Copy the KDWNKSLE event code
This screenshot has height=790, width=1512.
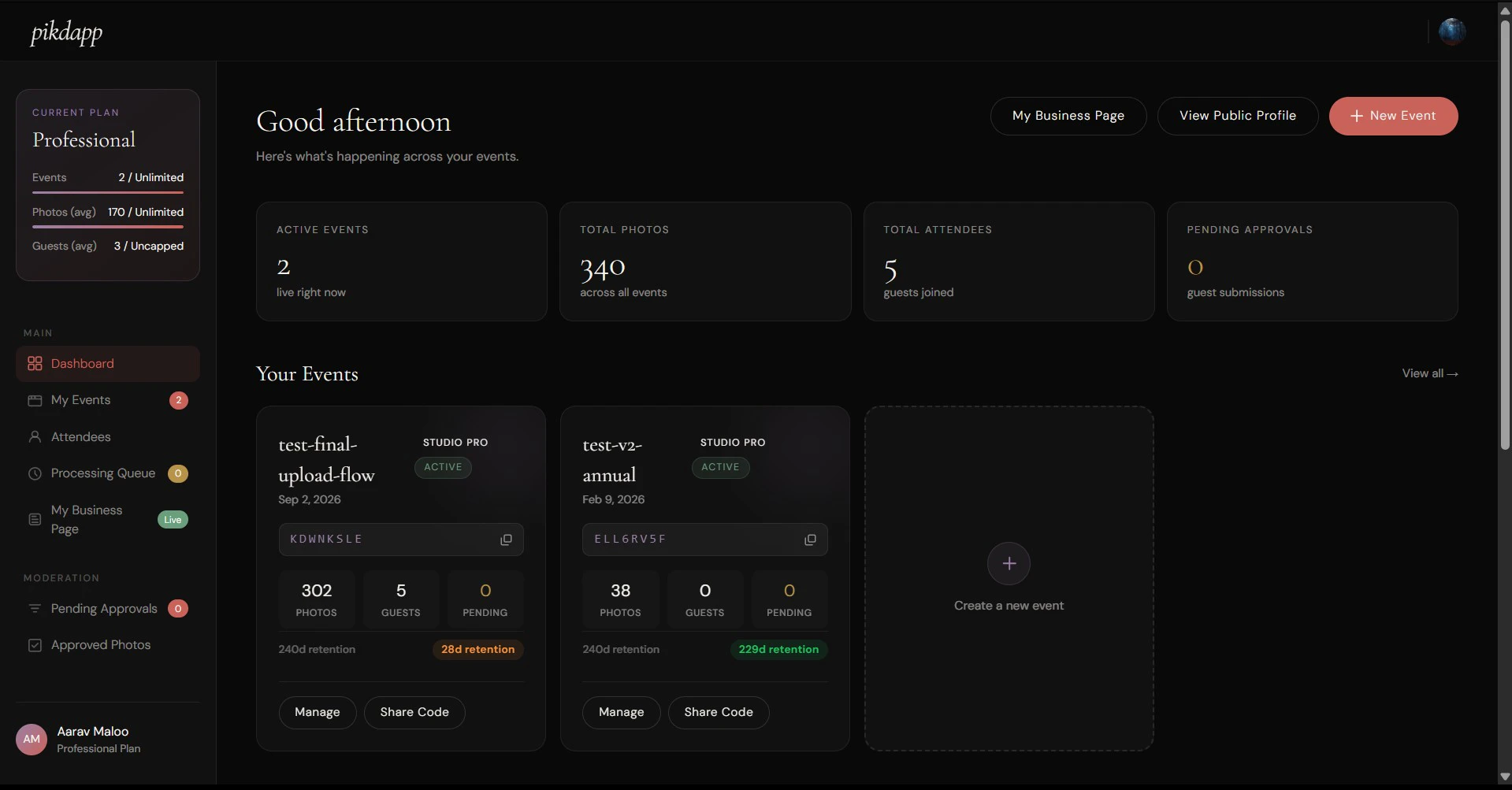(x=506, y=540)
